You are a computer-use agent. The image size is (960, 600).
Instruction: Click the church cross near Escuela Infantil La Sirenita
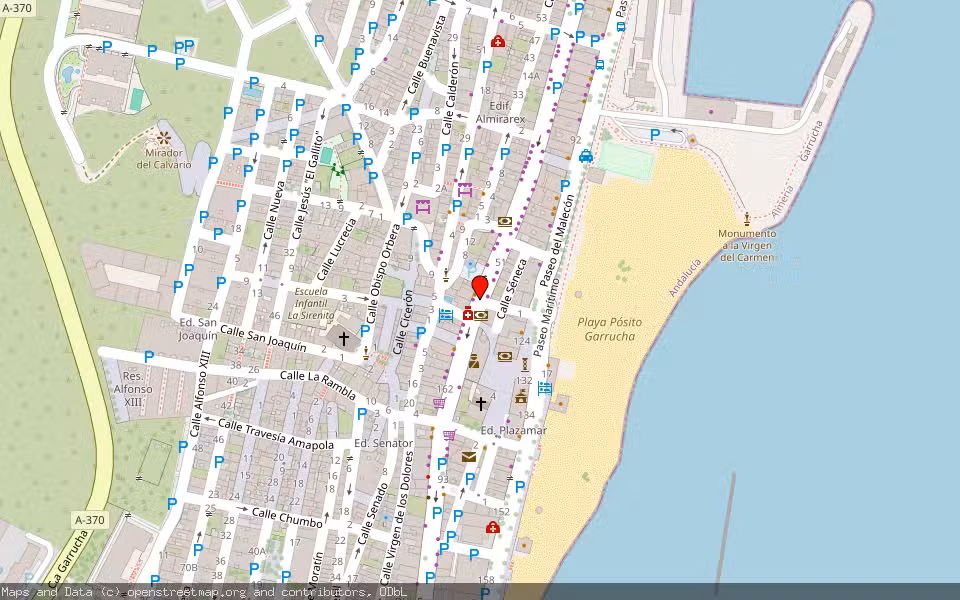(x=344, y=337)
